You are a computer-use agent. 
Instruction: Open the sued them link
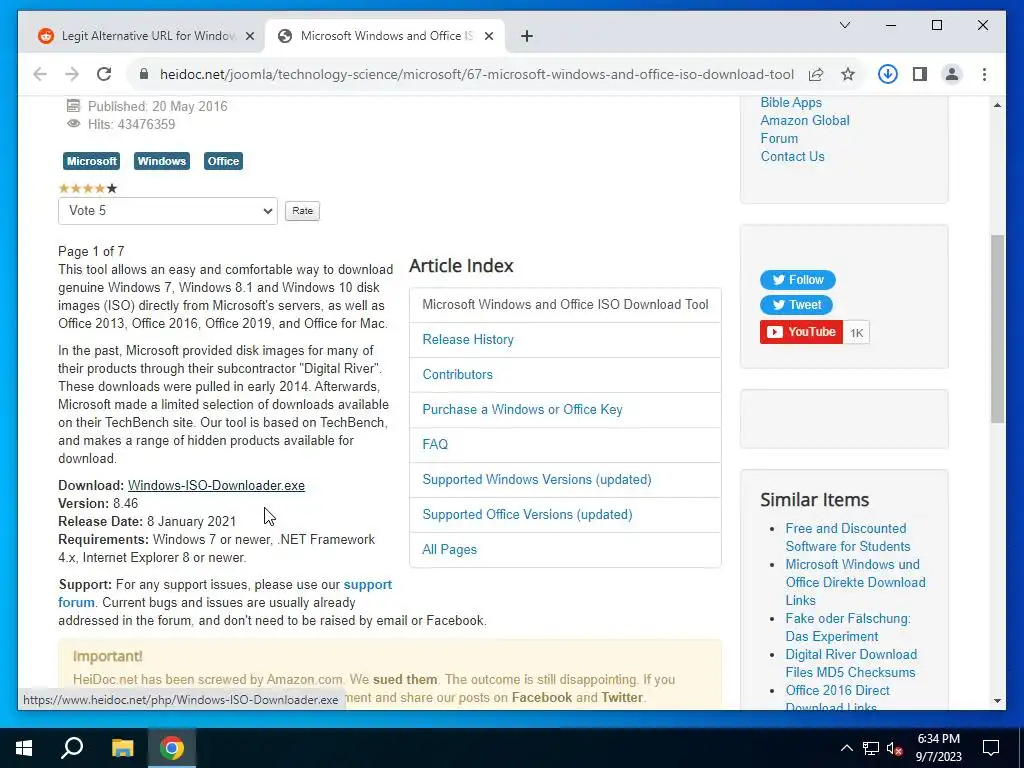click(x=405, y=680)
